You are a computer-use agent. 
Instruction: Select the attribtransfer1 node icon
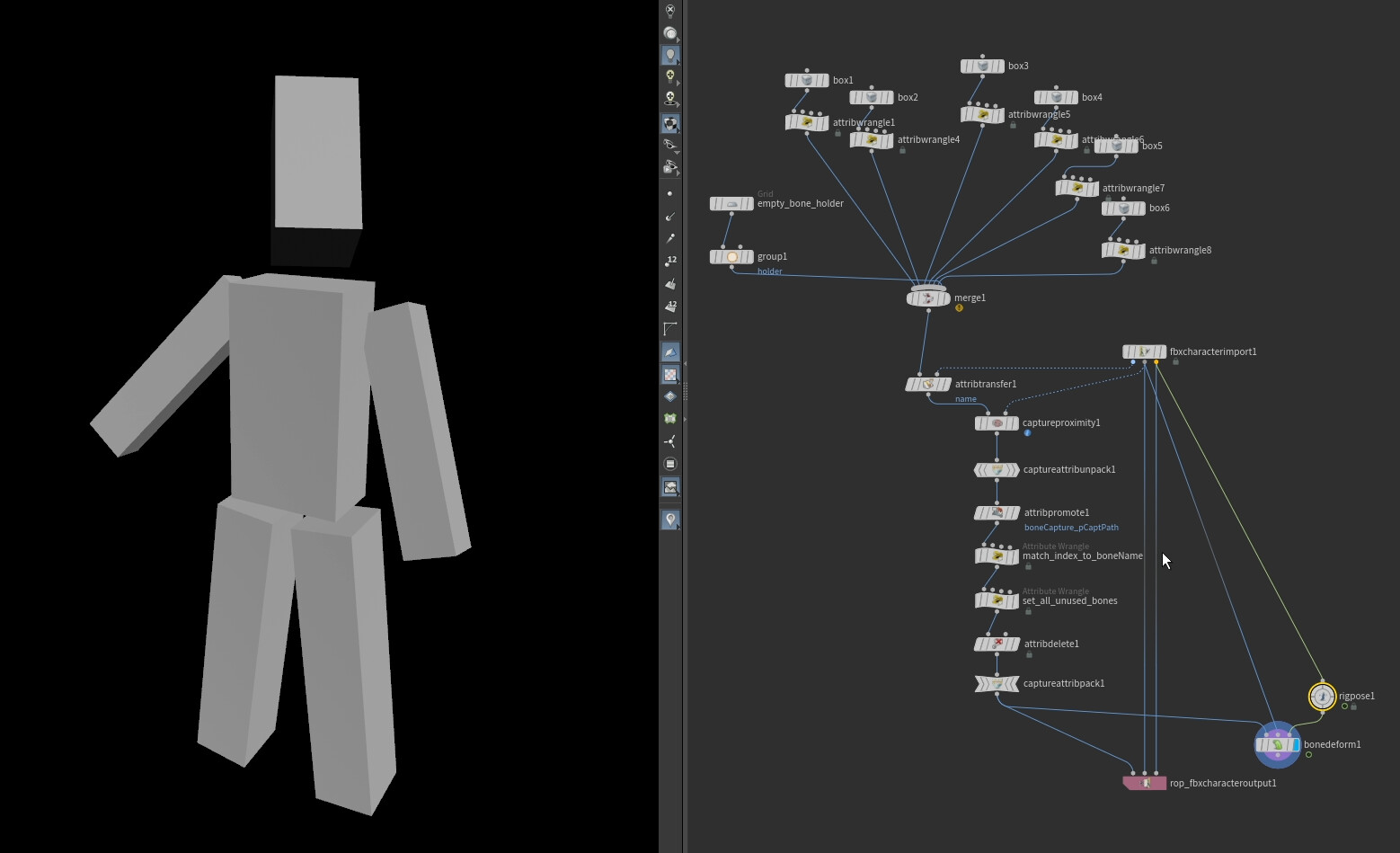(927, 384)
